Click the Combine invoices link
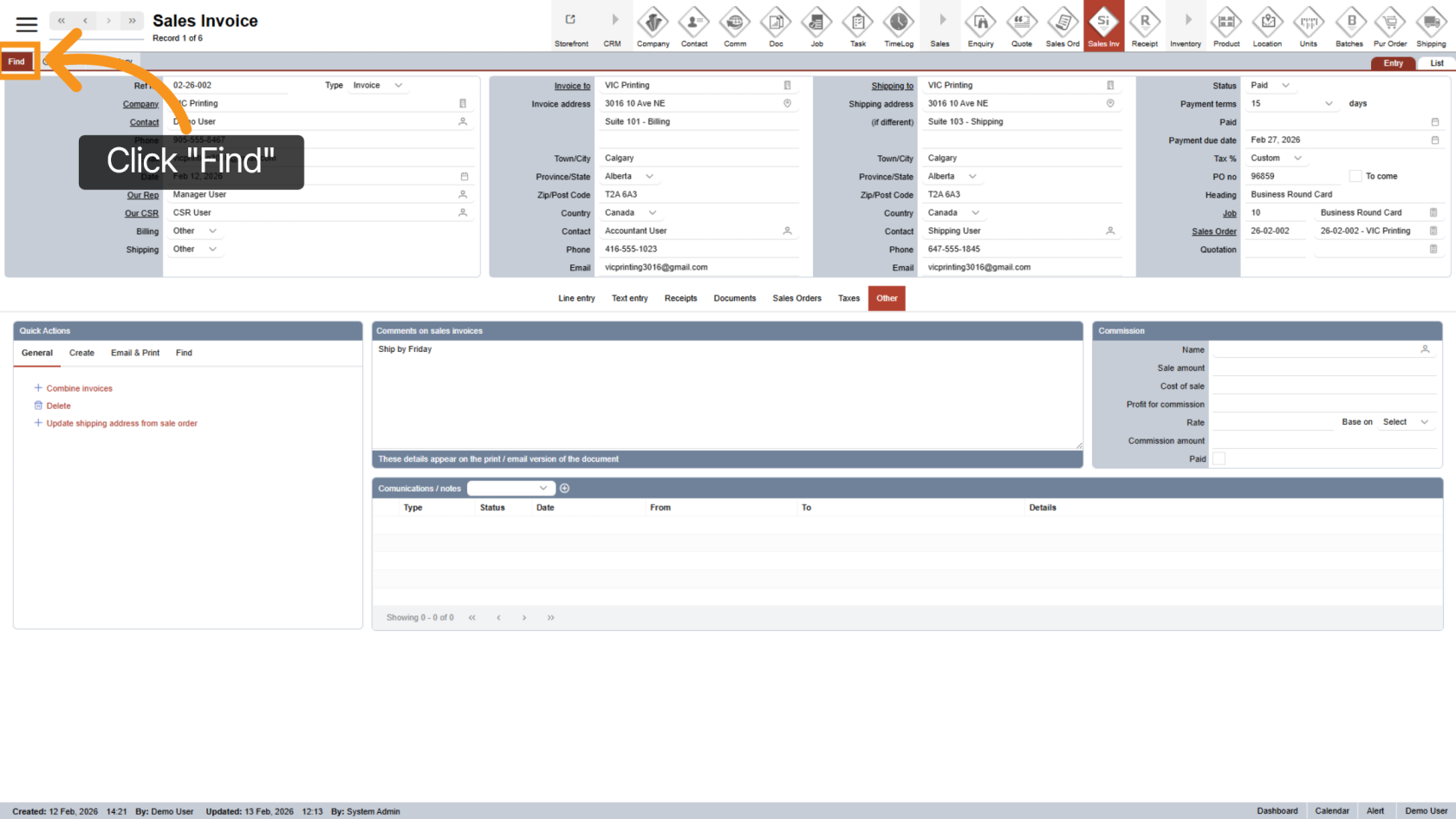The image size is (1456, 819). 79,388
